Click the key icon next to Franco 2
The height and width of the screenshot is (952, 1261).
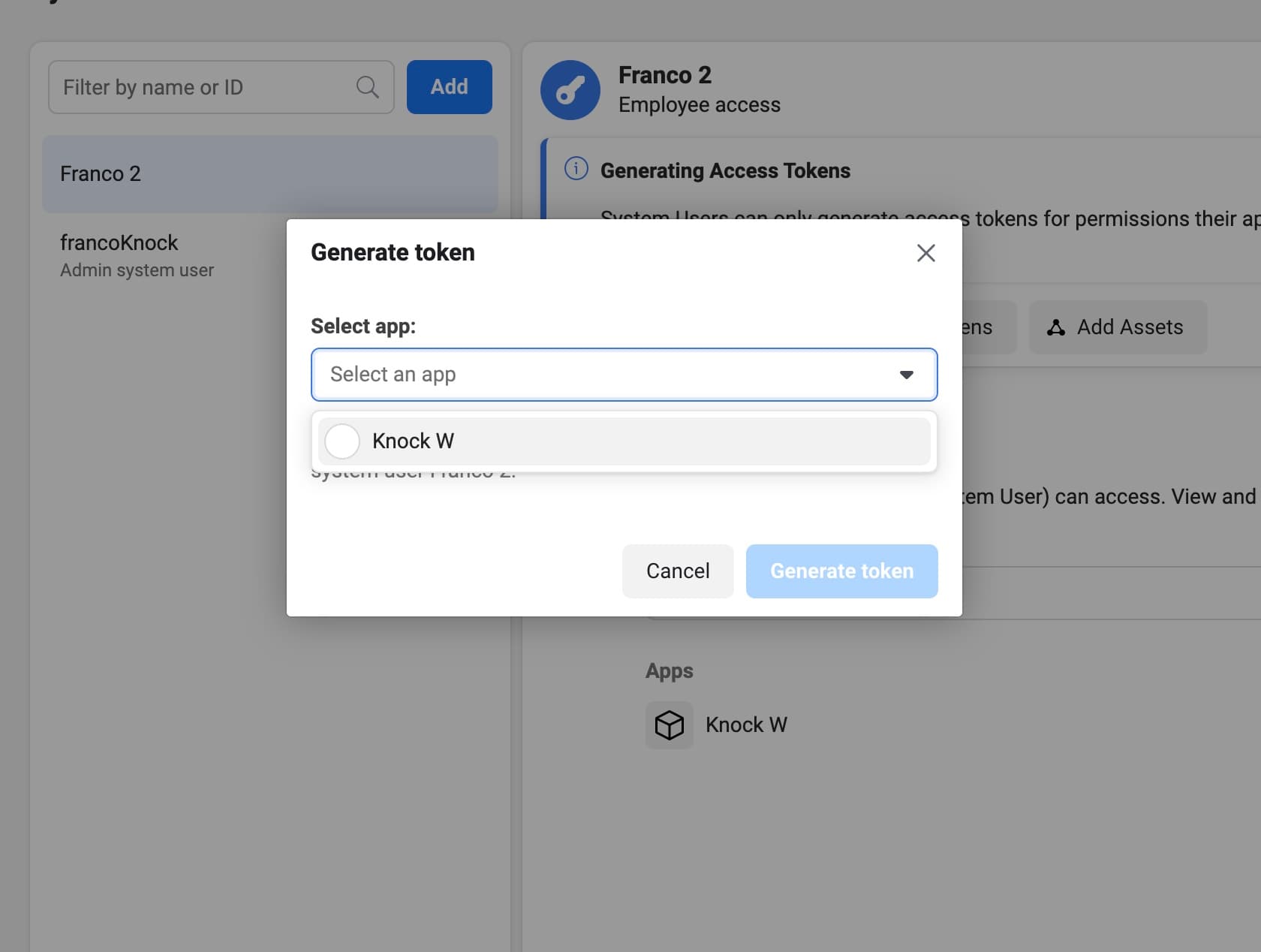click(570, 89)
